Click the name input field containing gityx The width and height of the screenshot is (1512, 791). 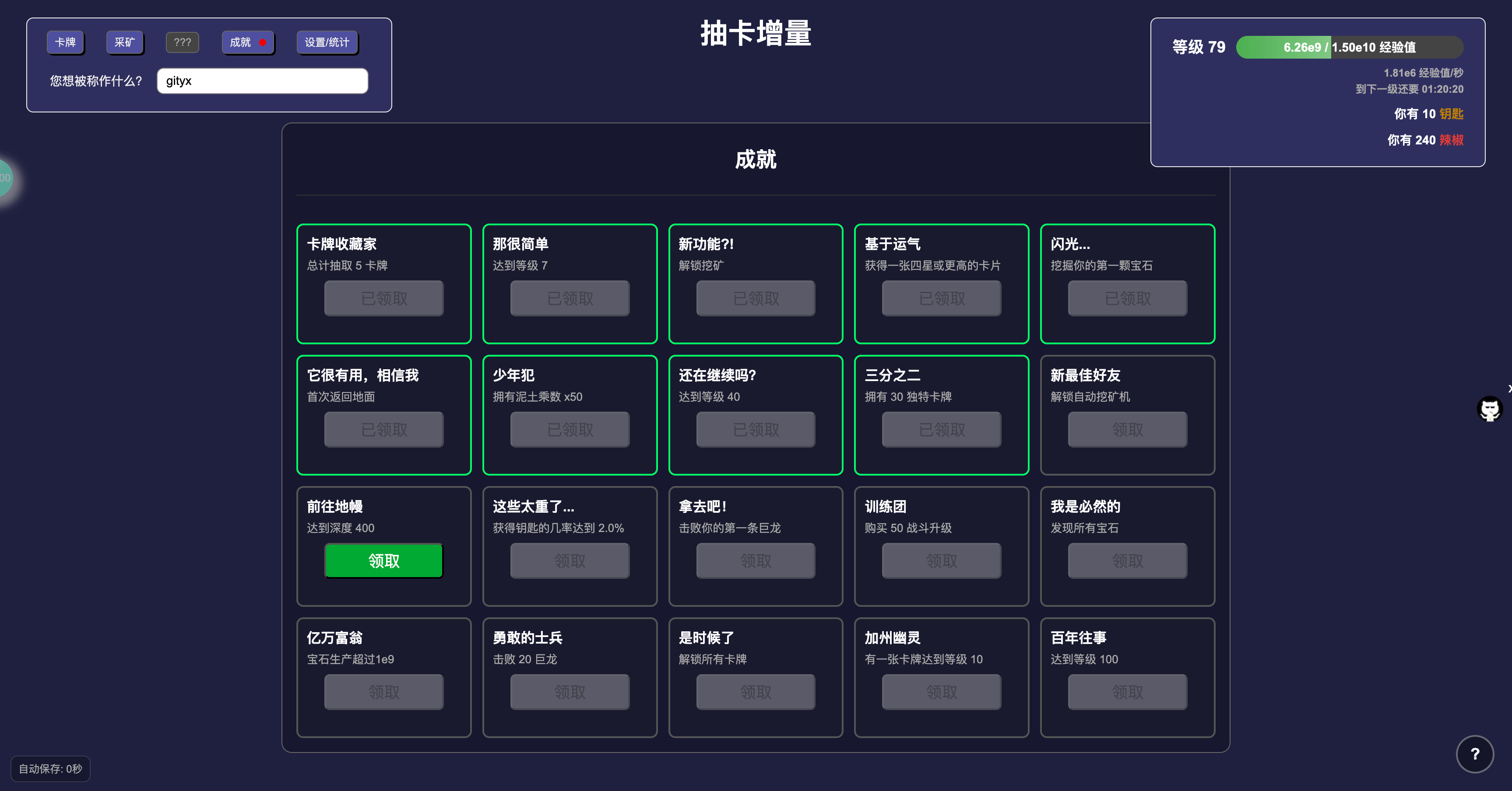[x=262, y=81]
